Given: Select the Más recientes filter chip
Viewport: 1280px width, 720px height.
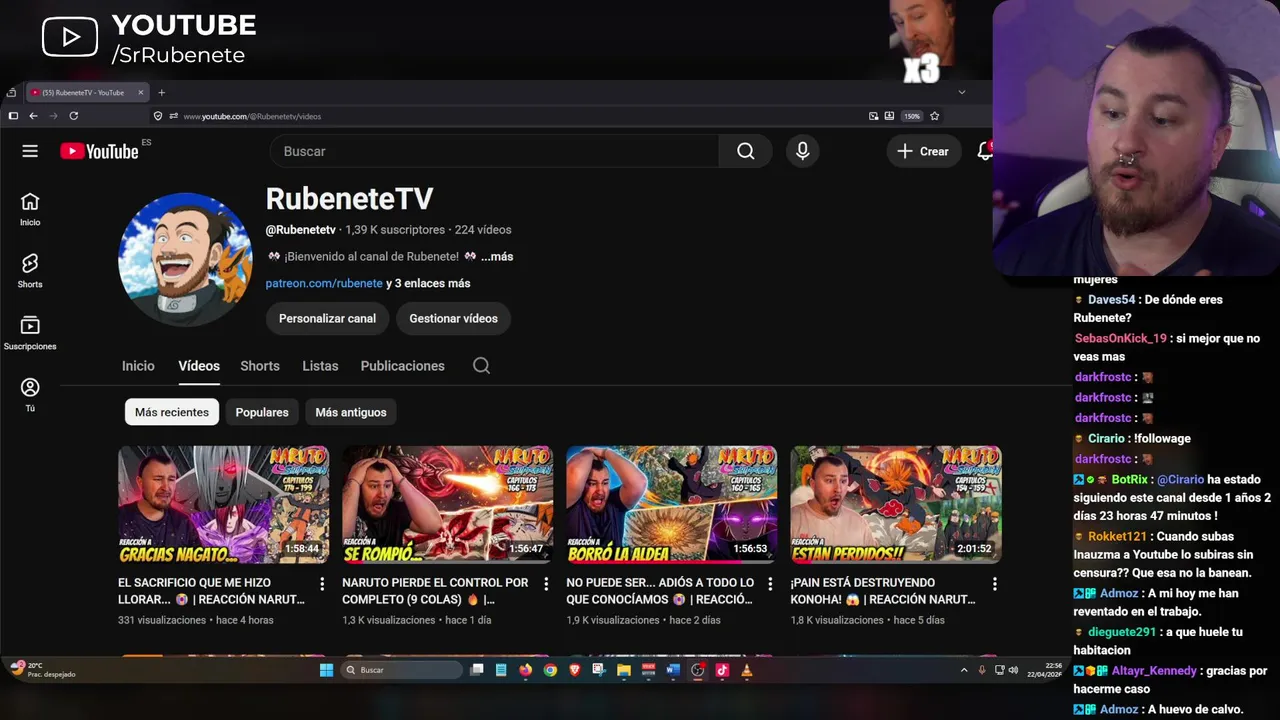Looking at the screenshot, I should (172, 412).
